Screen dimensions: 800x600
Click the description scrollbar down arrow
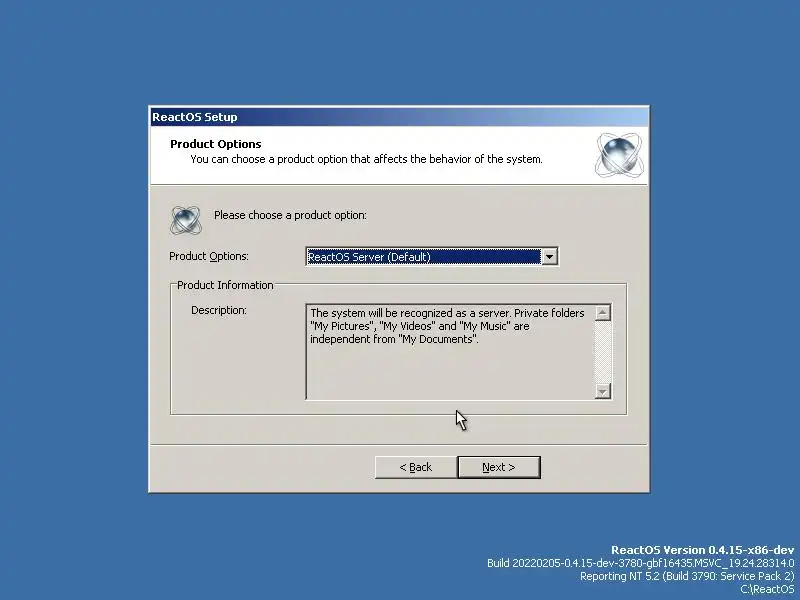(x=603, y=391)
